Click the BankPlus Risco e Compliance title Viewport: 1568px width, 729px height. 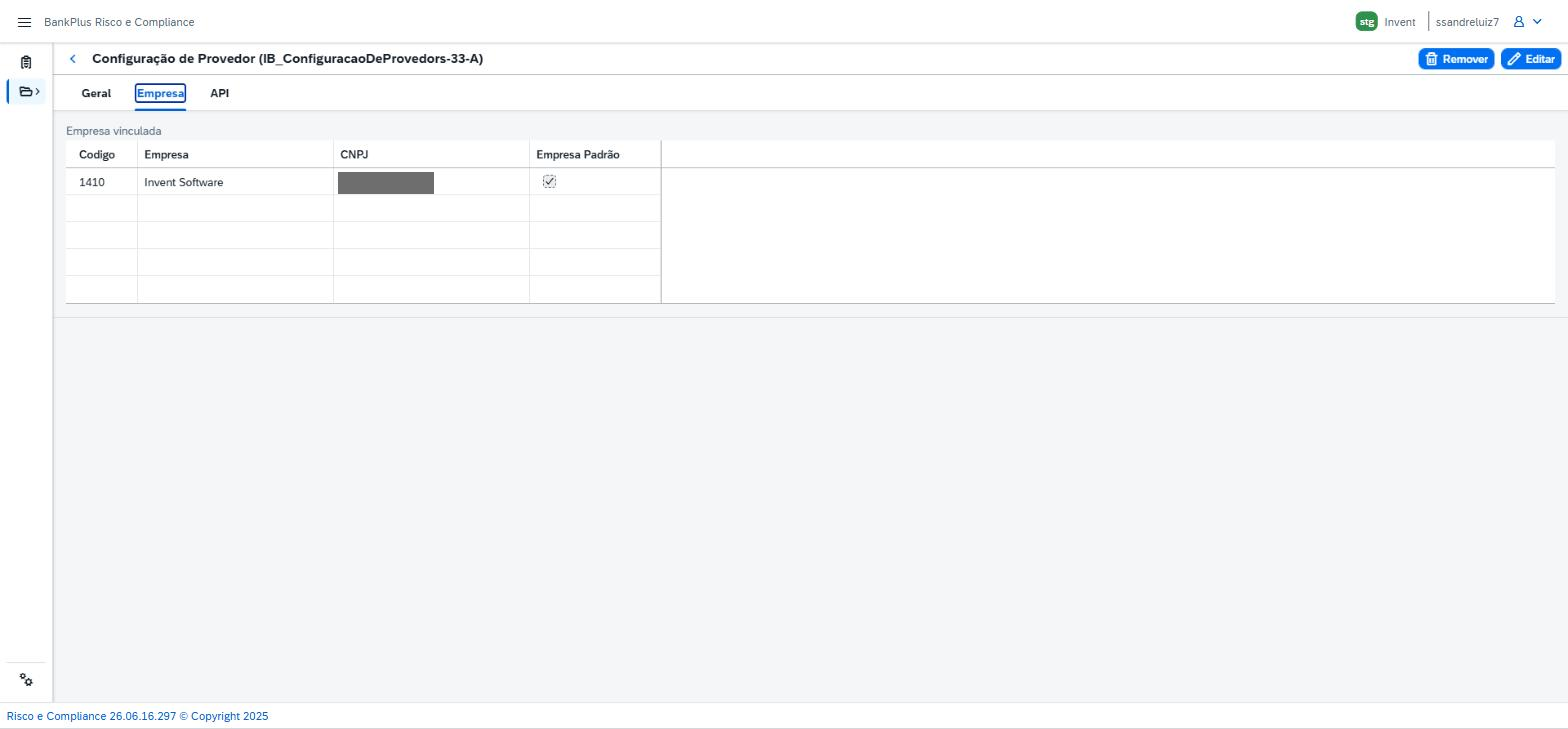tap(119, 22)
